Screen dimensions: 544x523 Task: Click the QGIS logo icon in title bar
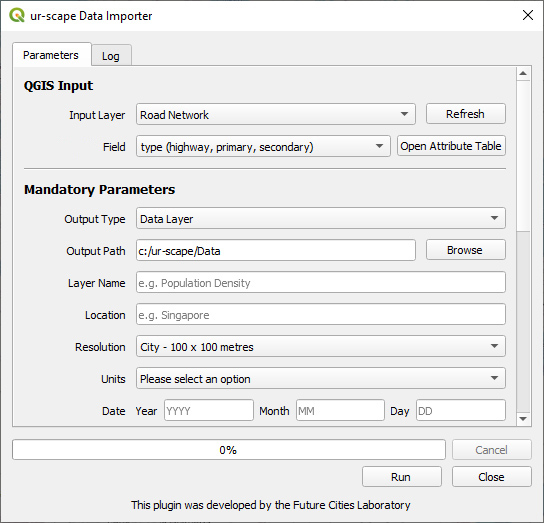click(x=17, y=16)
